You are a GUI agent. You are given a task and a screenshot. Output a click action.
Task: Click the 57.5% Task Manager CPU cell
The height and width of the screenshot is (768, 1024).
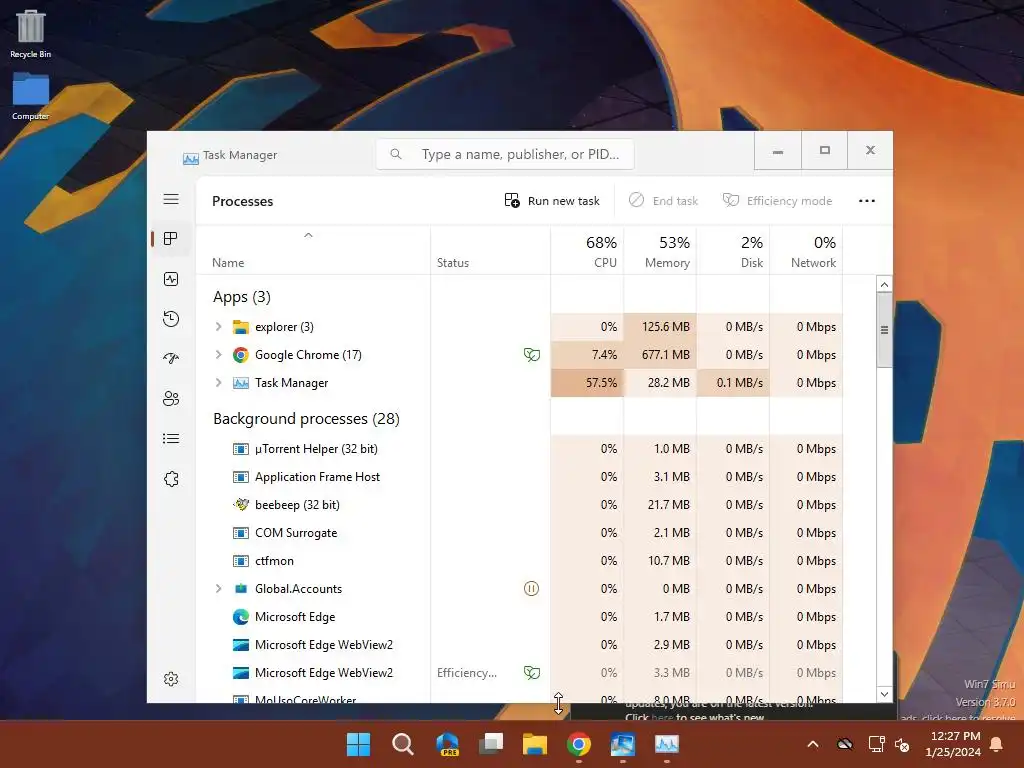[587, 383]
